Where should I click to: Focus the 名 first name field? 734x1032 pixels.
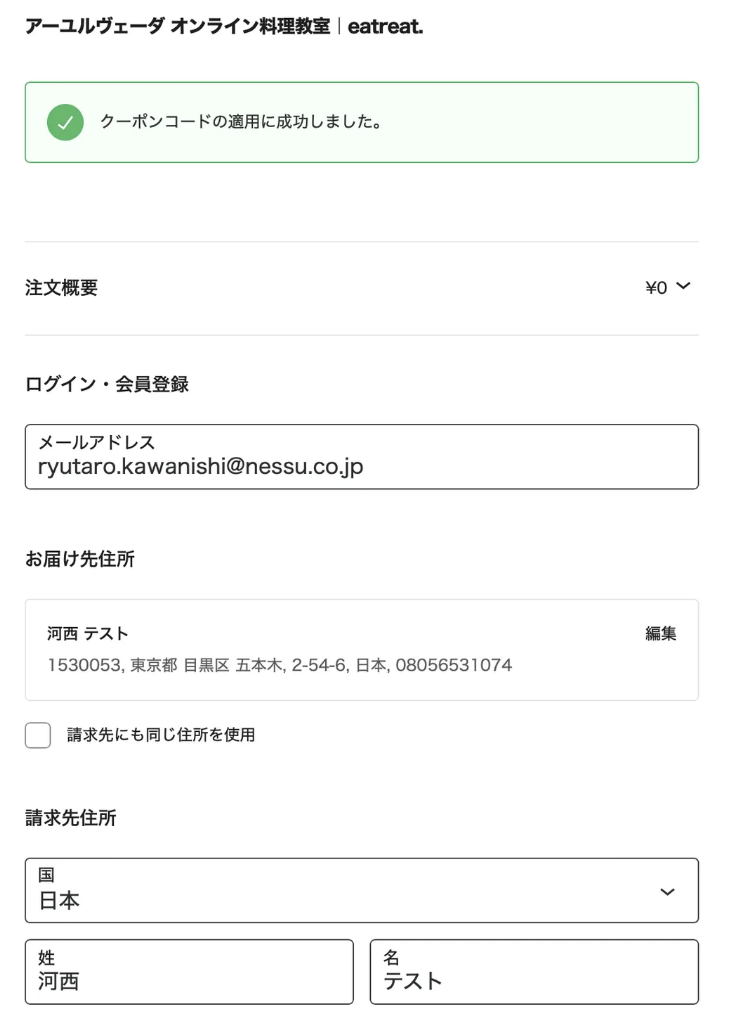pos(534,972)
